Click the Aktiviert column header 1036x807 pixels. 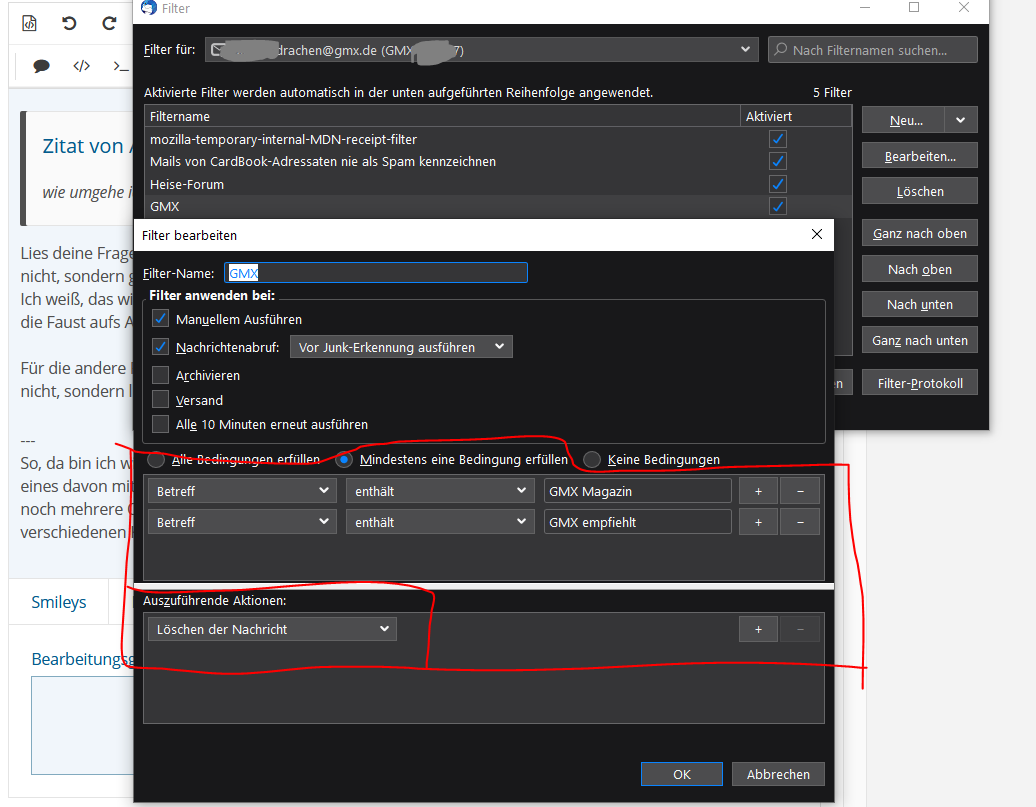click(796, 116)
